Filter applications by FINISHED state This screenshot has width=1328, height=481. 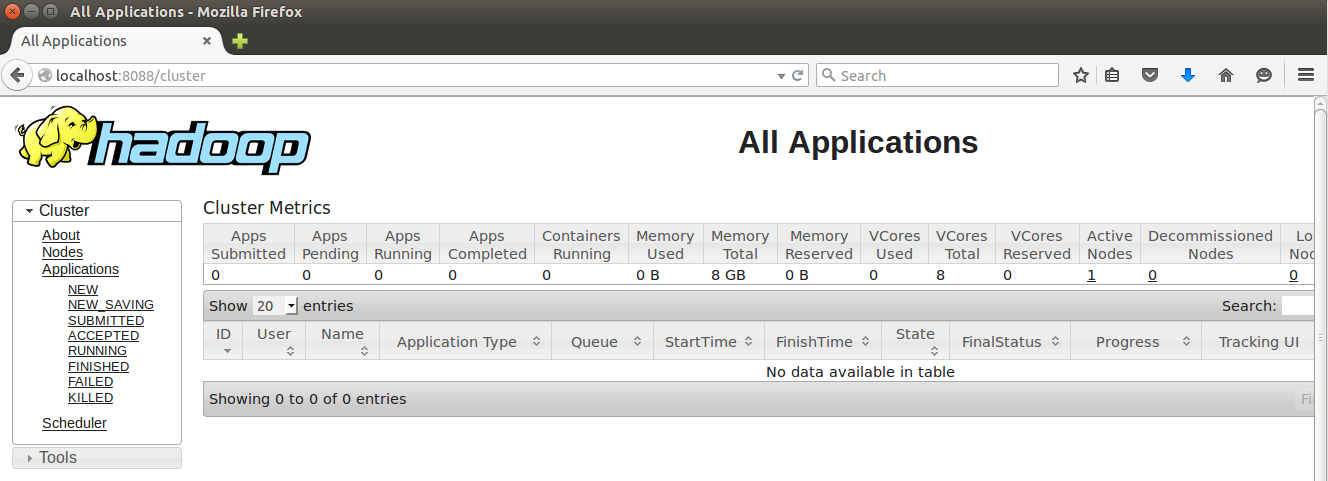98,367
